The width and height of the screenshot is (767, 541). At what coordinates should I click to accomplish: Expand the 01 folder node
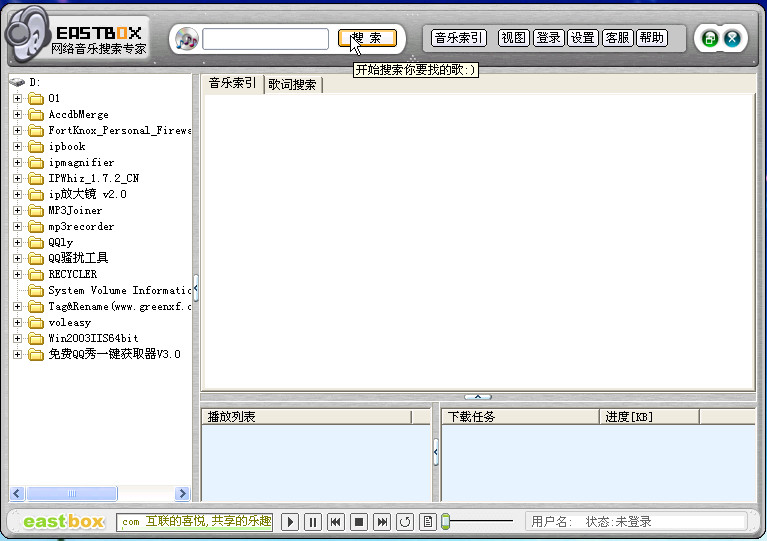[x=18, y=98]
